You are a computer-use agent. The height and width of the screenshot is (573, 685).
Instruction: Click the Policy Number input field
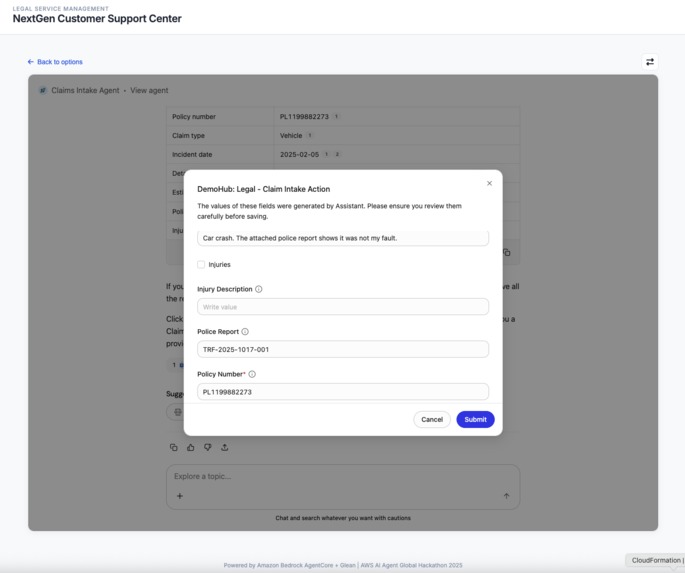click(343, 392)
